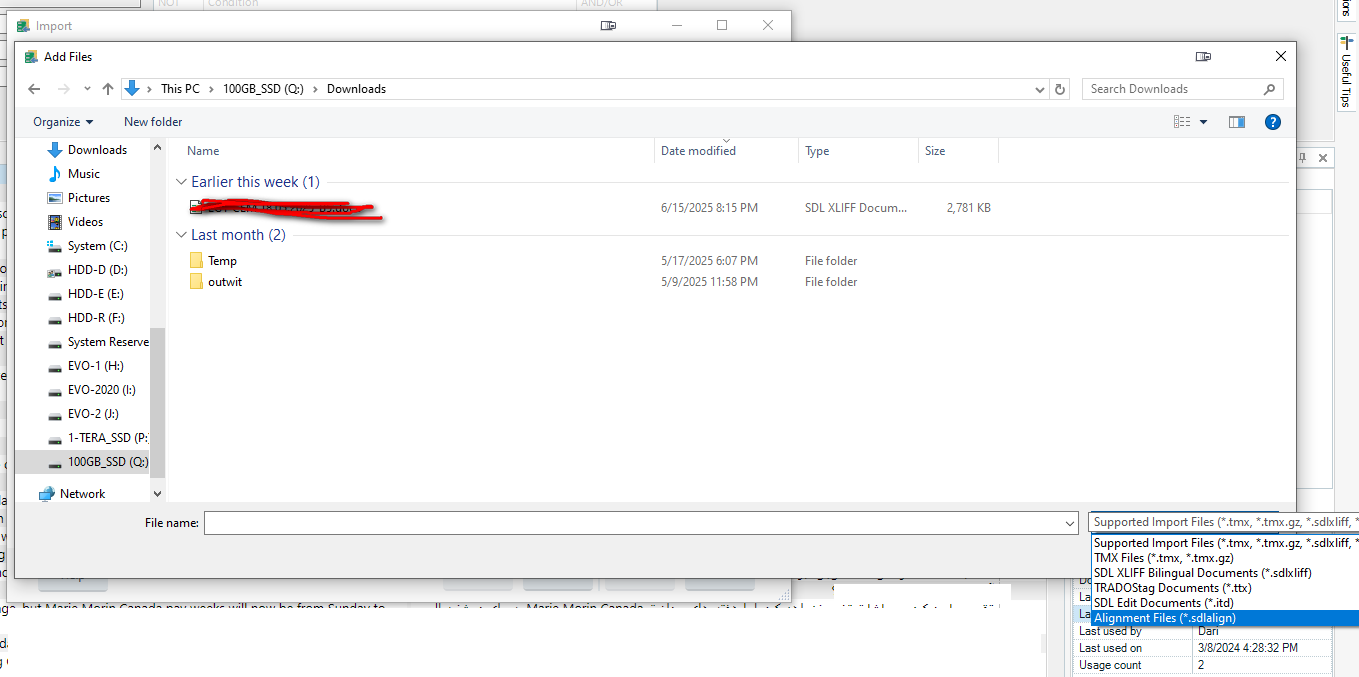This screenshot has height=677, width=1359.
Task: Click the navigation pane scrollbar
Action: coord(157,403)
